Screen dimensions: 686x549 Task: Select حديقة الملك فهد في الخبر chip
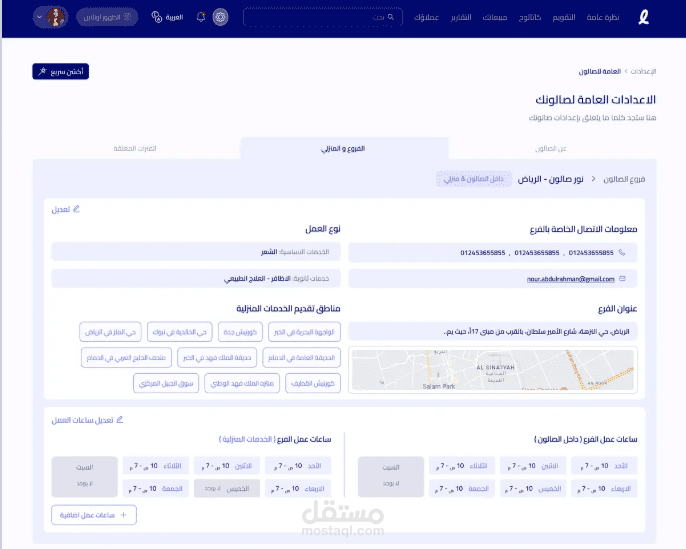217,357
